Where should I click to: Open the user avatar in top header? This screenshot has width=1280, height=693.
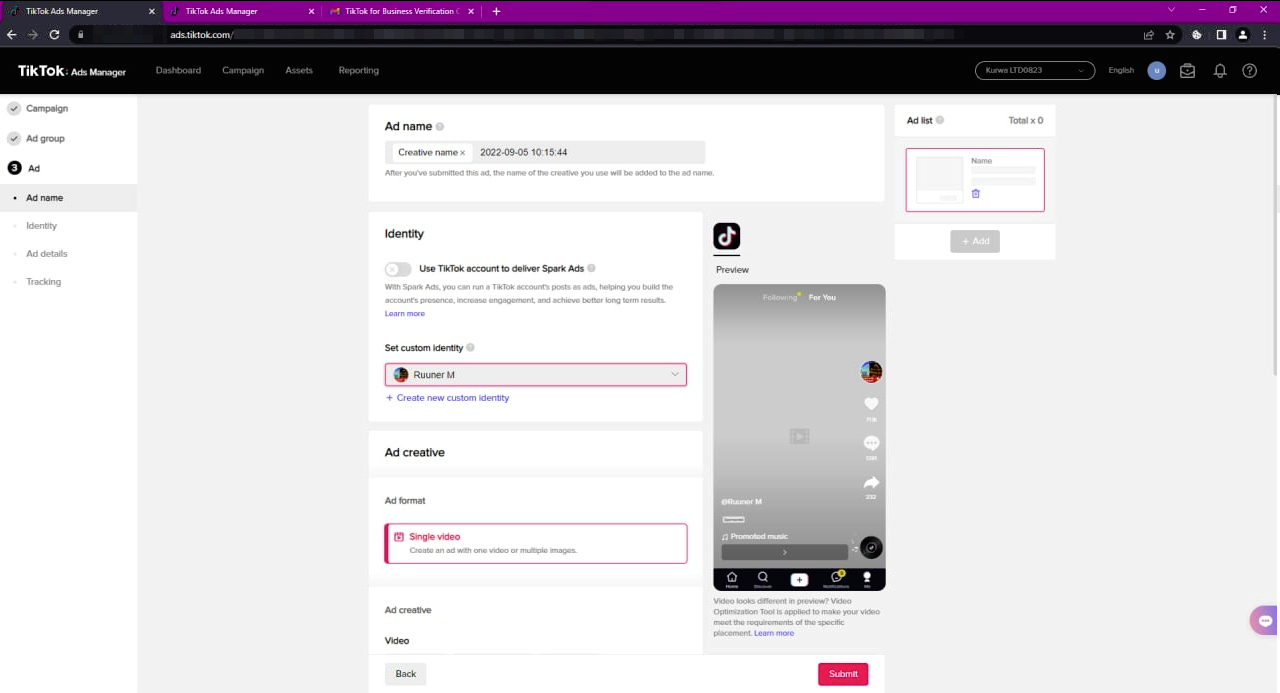click(1157, 71)
